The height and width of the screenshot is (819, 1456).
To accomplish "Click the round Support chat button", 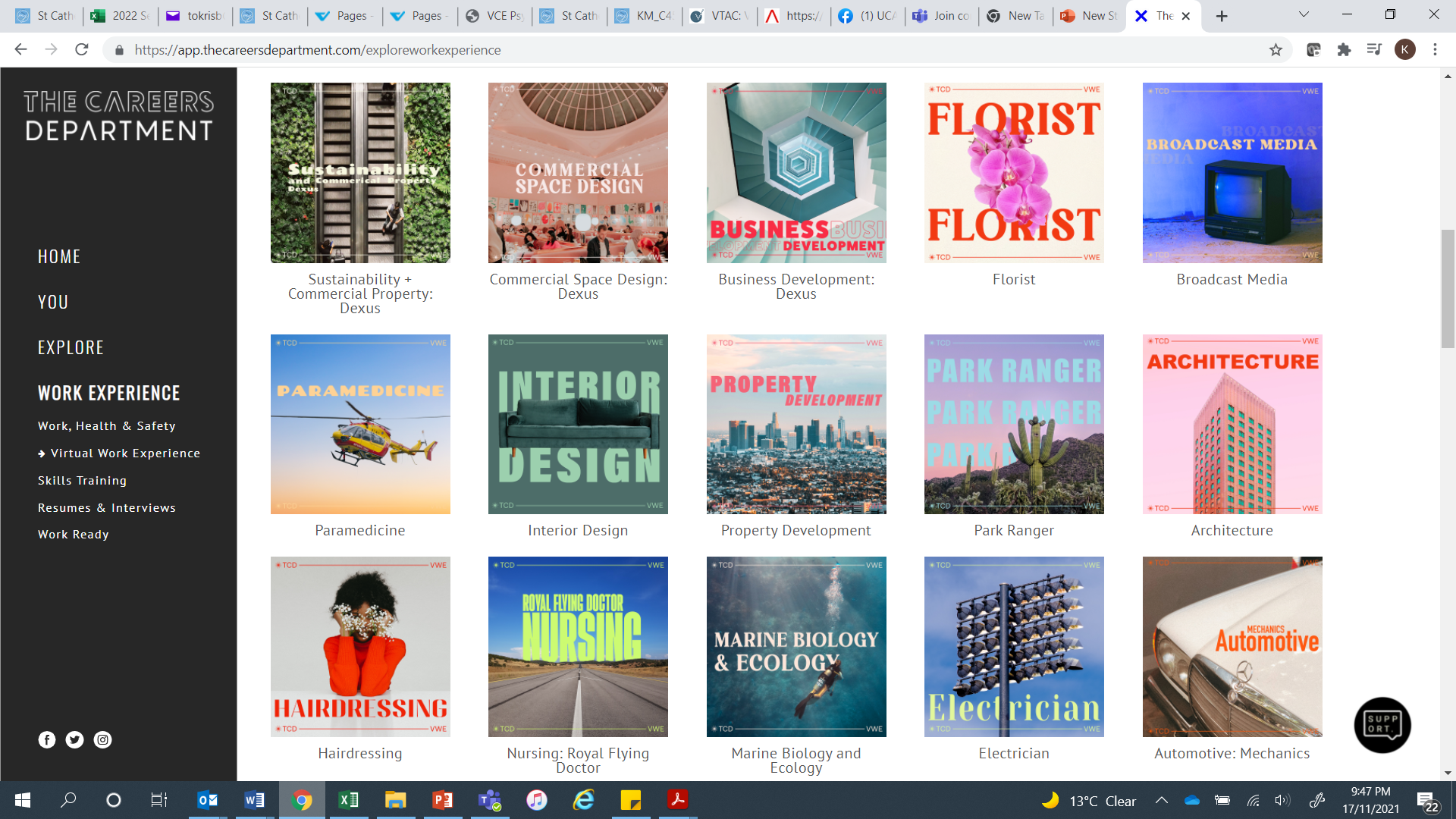I will pyautogui.click(x=1382, y=725).
